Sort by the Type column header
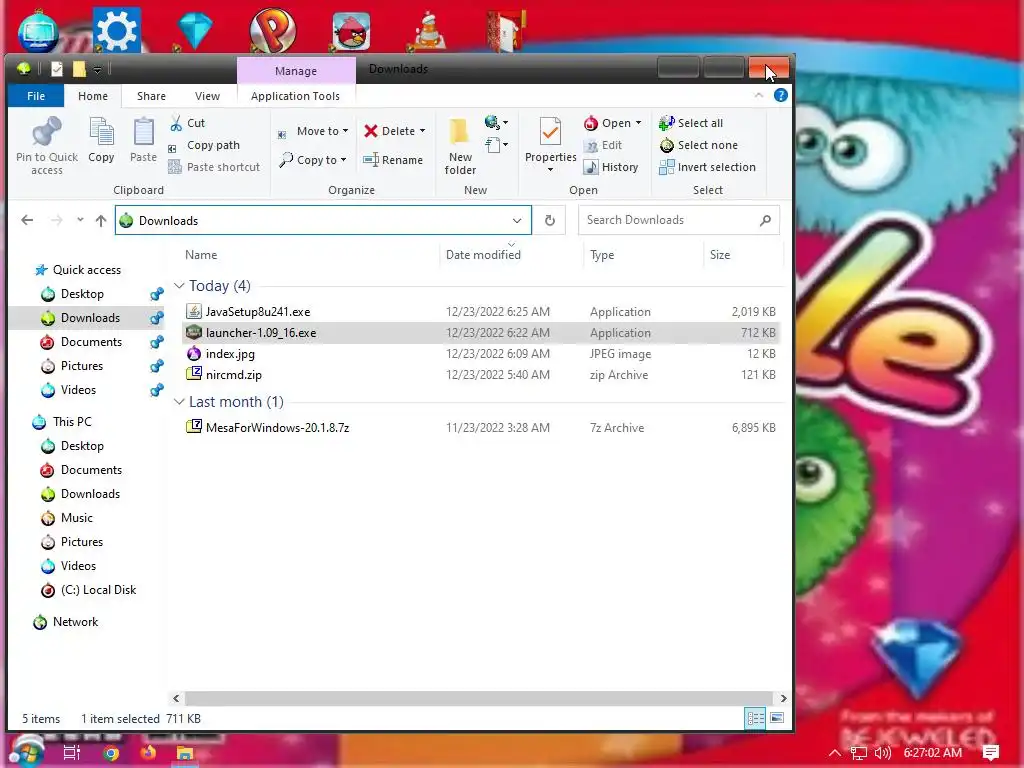 click(602, 255)
